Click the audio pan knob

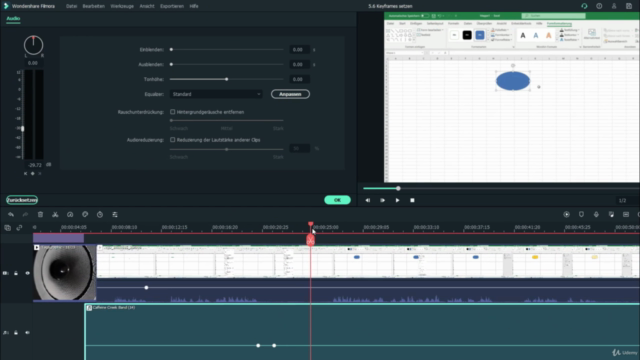tap(33, 45)
